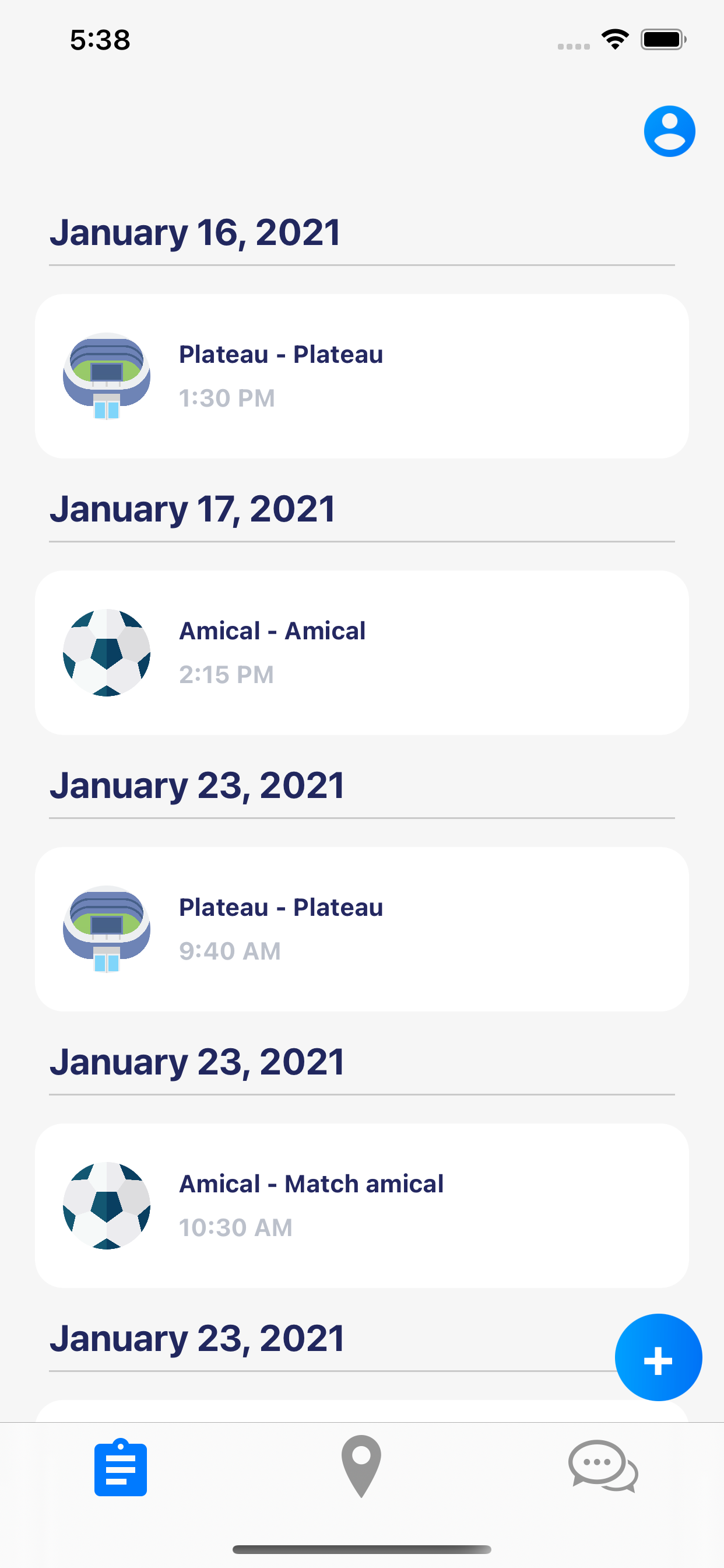Tap the battery status icon
724x1568 pixels.
[x=663, y=40]
